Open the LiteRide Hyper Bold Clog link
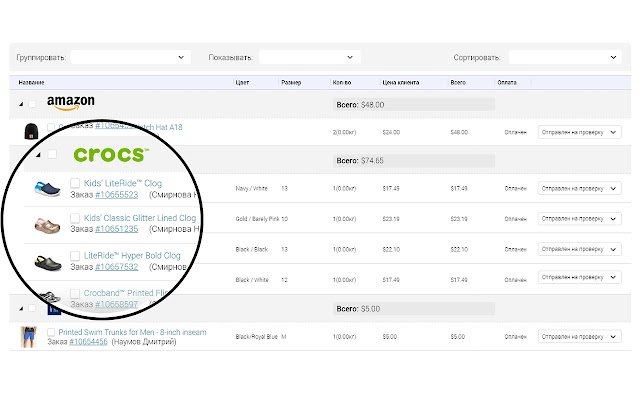The image size is (640, 400). 132,256
